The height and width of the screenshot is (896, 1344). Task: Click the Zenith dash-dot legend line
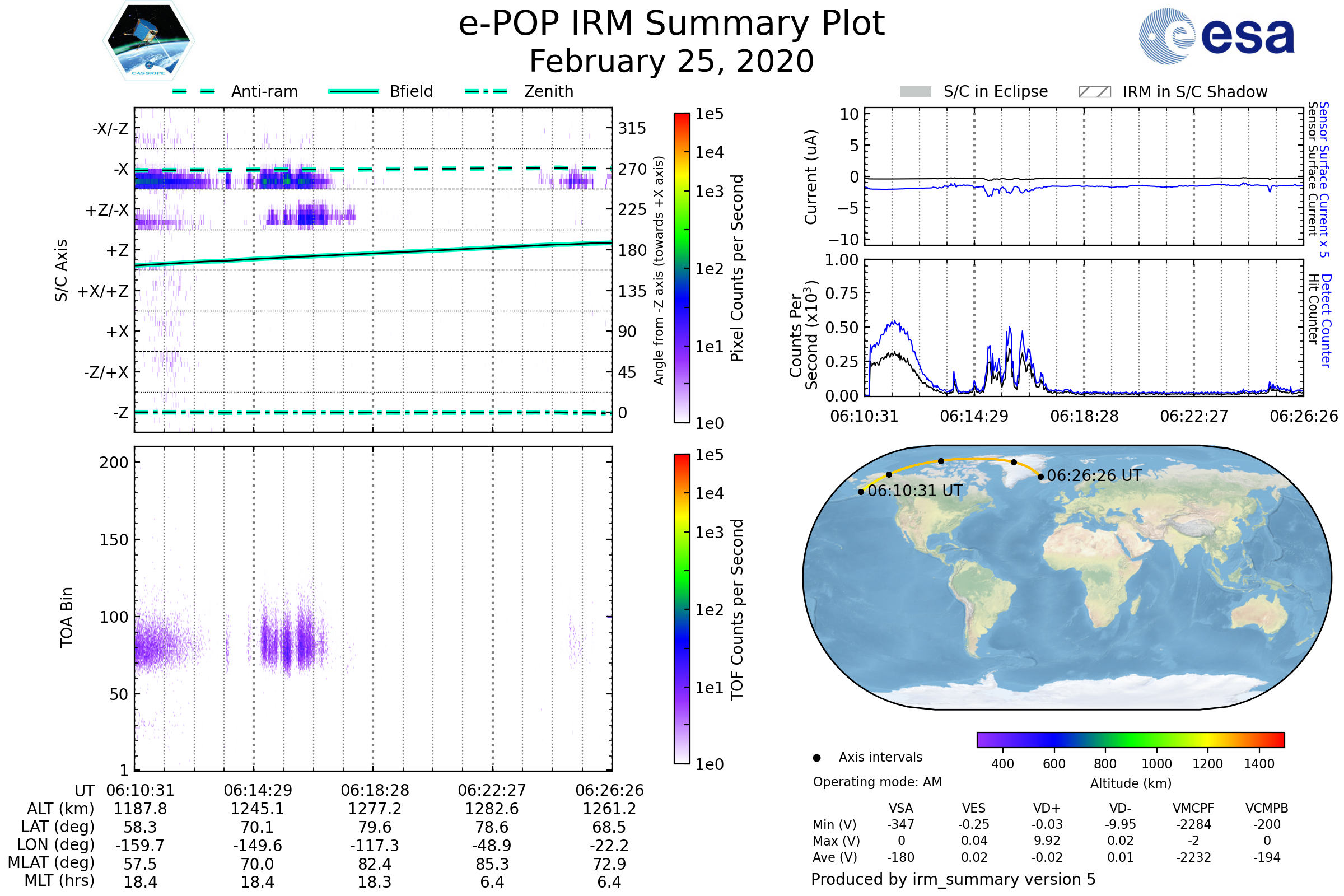pos(486,91)
